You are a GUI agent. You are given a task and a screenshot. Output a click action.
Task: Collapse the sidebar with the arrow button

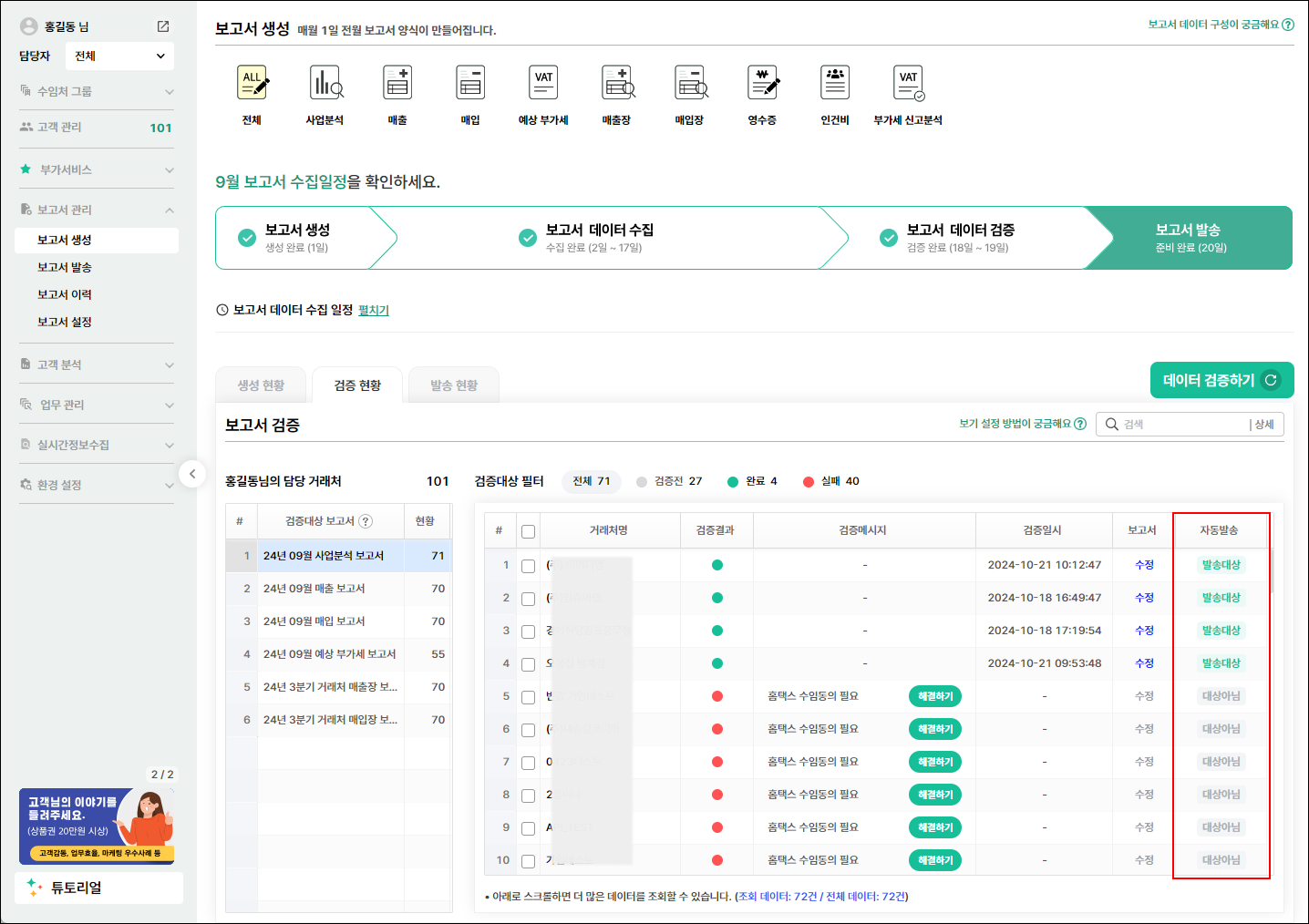point(192,474)
